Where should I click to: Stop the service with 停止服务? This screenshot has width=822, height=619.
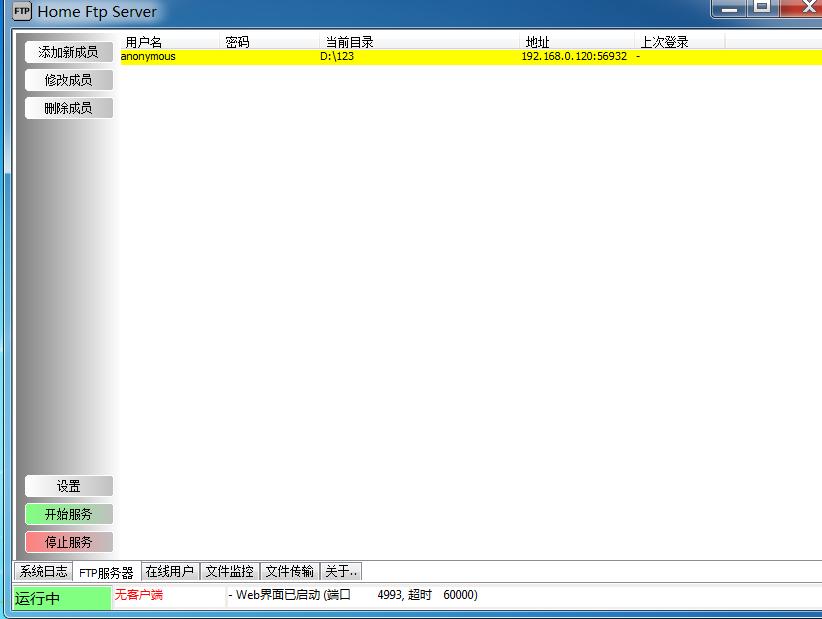pyautogui.click(x=68, y=542)
